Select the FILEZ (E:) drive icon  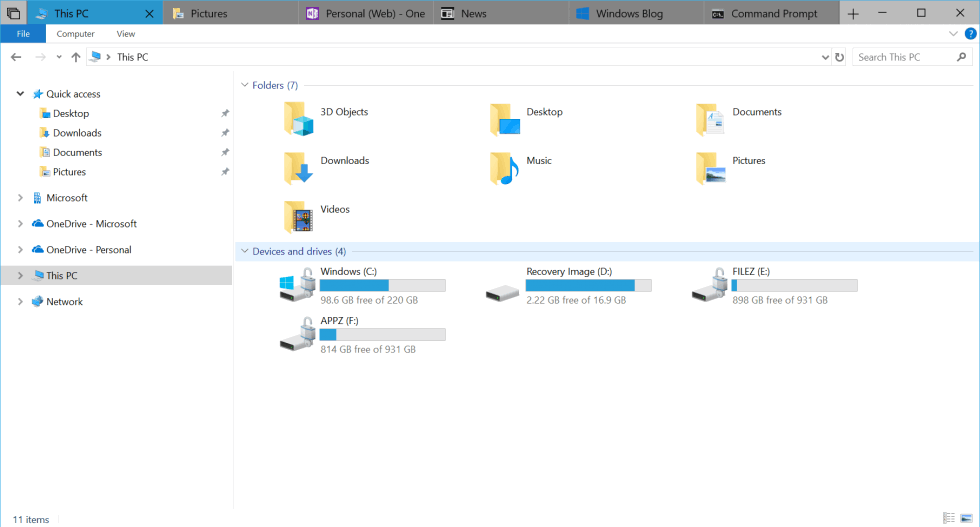pyautogui.click(x=709, y=284)
